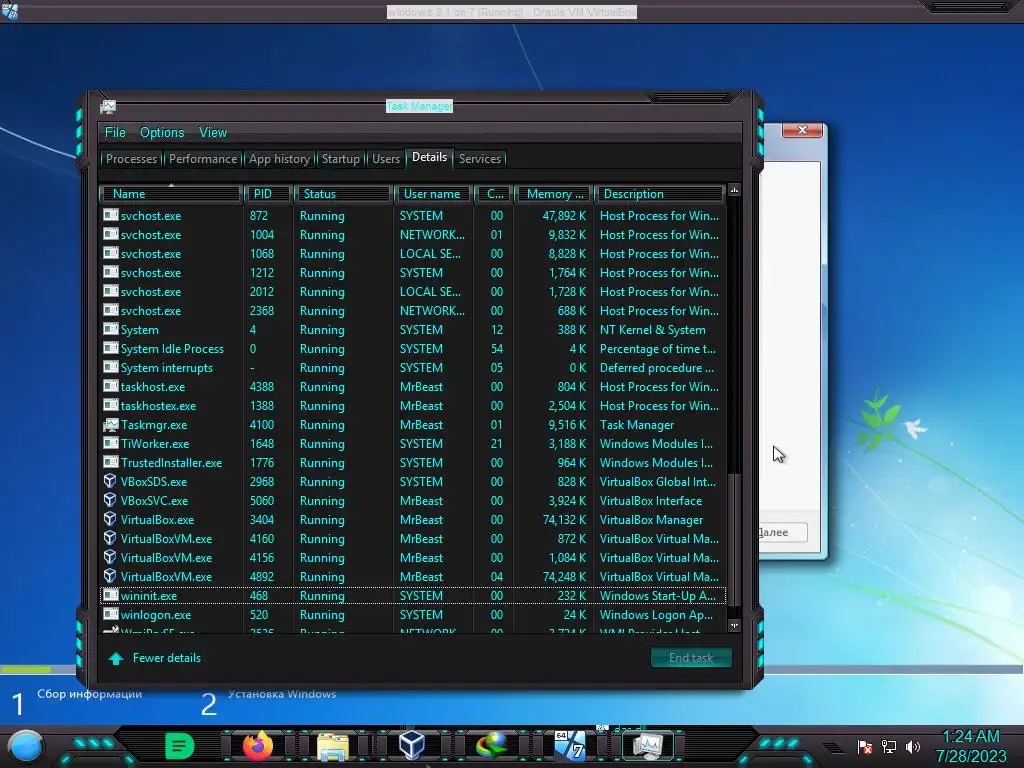Click the icon beside Taskmgr.exe
This screenshot has width=1024, height=768.
point(111,424)
